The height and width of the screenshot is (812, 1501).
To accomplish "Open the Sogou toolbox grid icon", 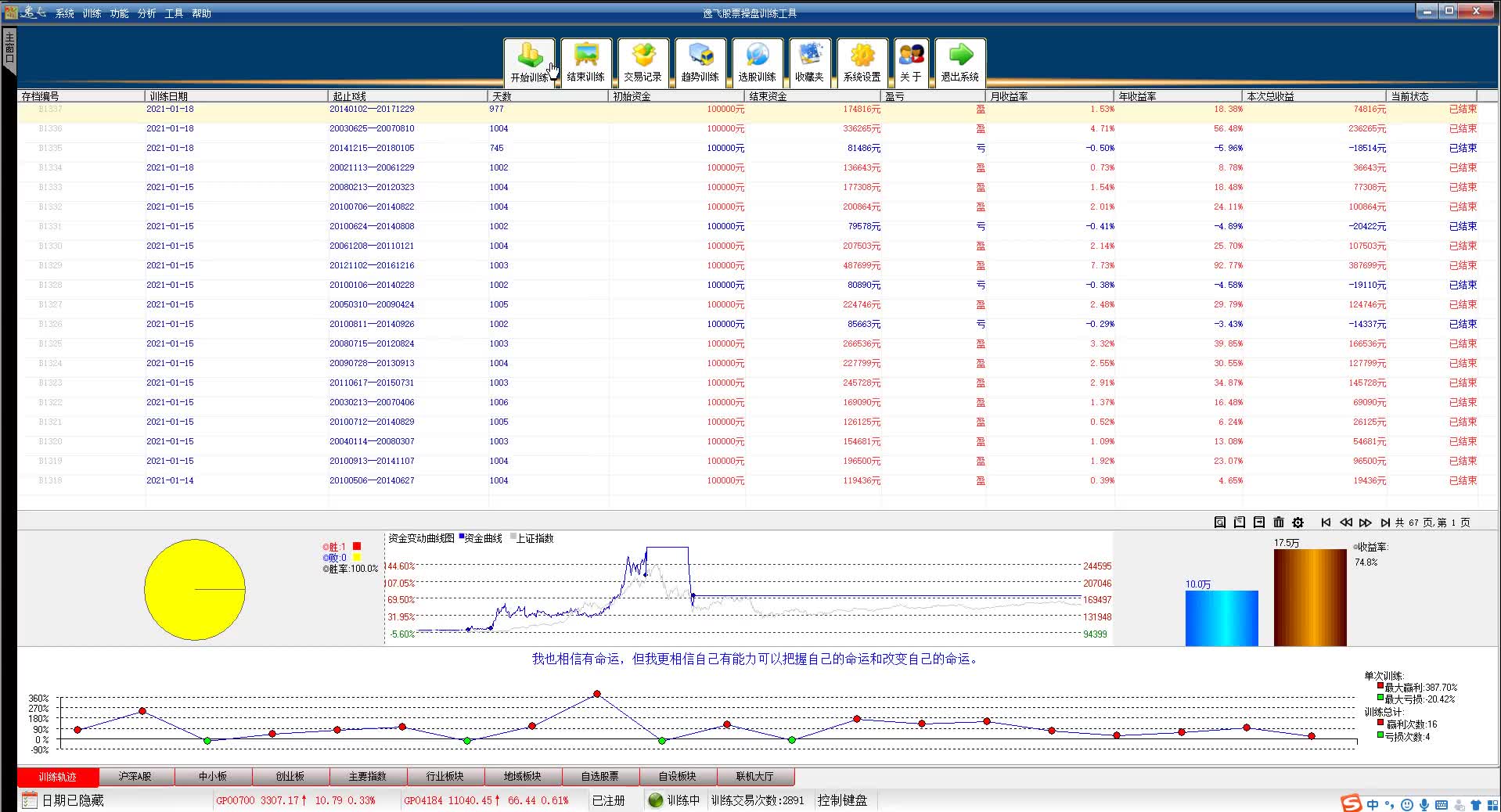I will 1492,804.
